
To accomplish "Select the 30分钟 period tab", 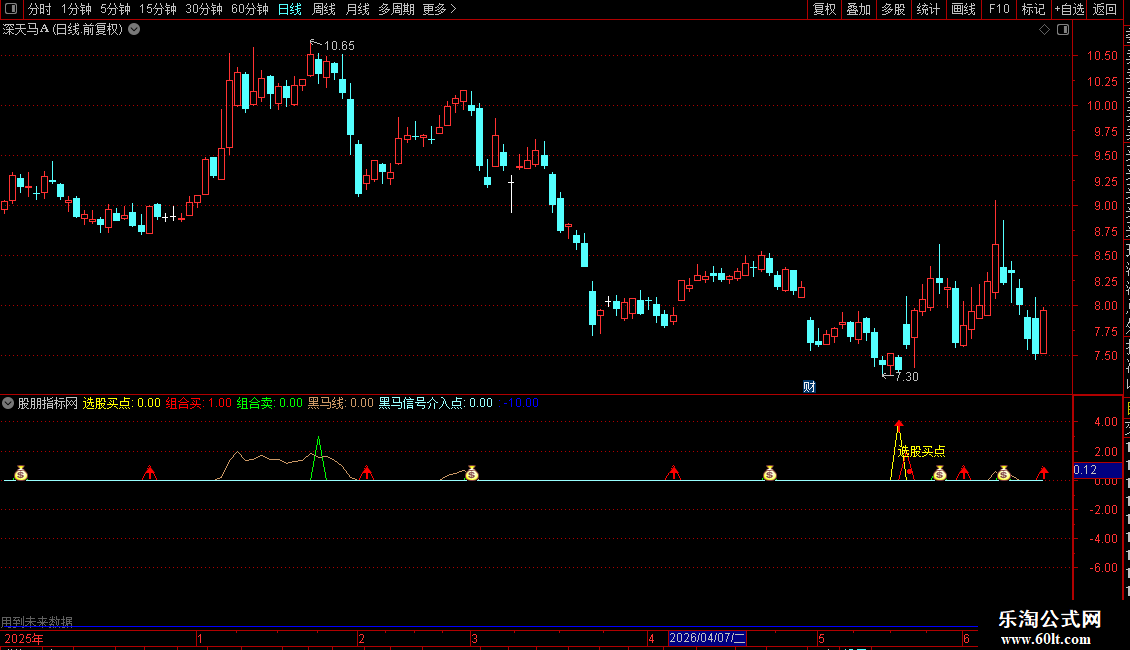I will coord(204,9).
